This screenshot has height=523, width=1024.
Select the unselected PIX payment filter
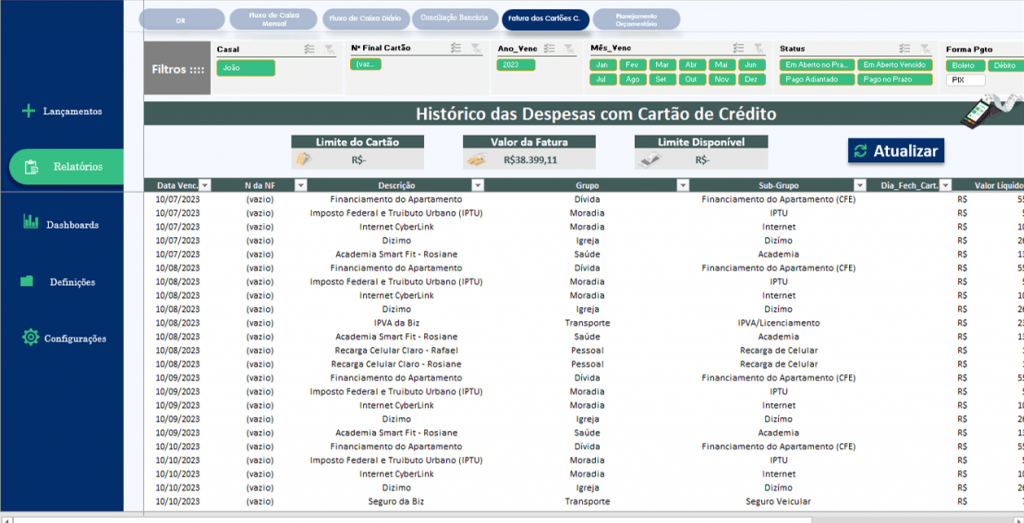point(965,80)
